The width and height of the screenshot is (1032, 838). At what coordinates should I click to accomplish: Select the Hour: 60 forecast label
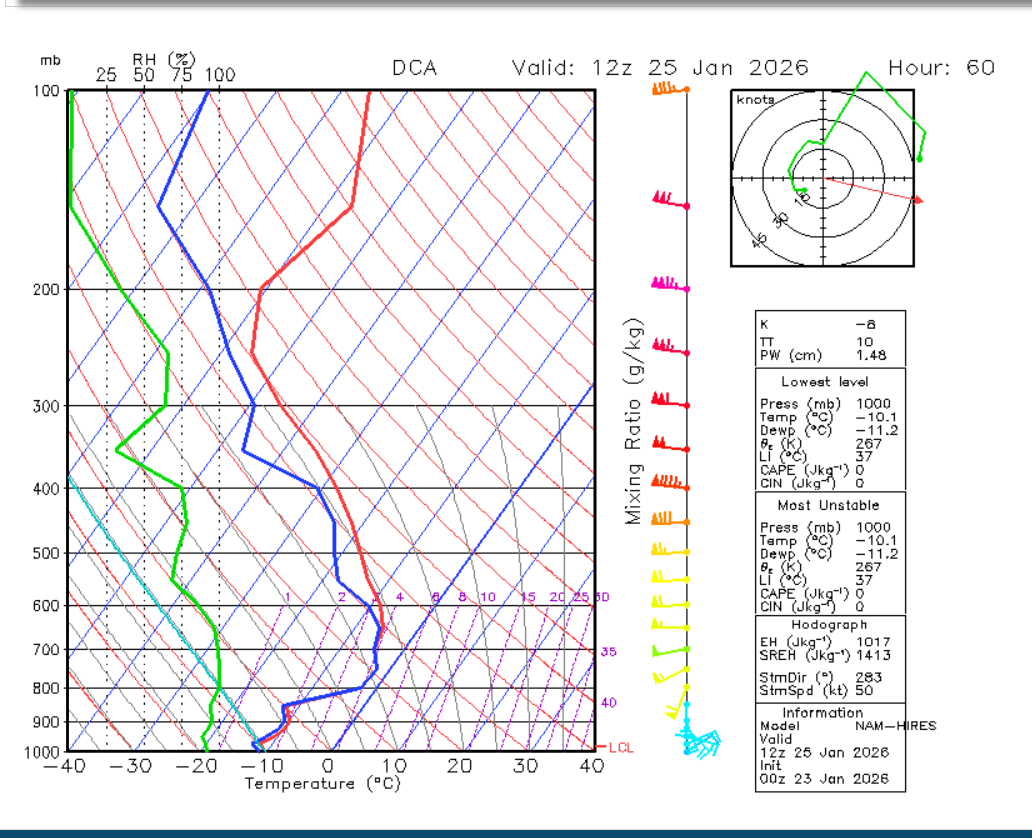click(x=941, y=68)
